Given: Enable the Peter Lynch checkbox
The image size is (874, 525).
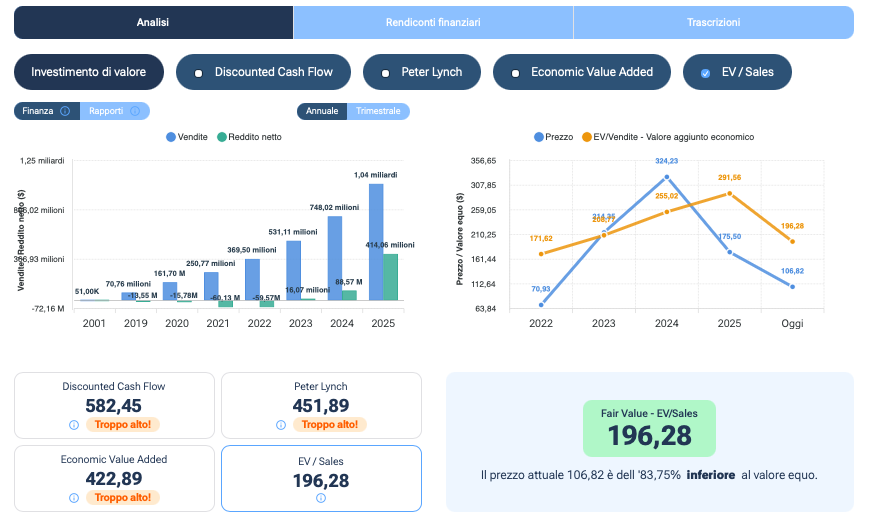Looking at the screenshot, I should click(385, 73).
